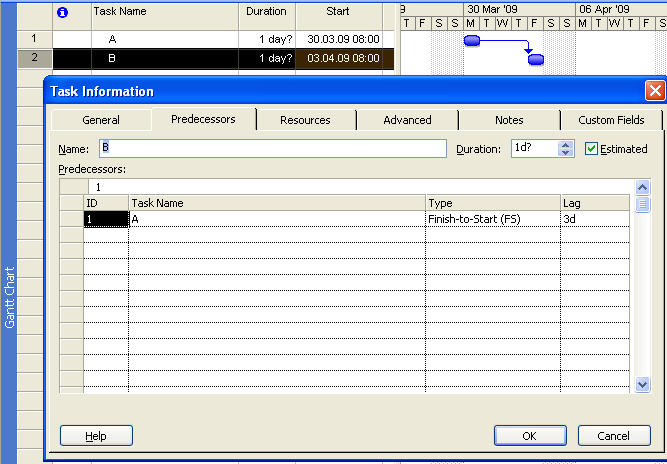Open the General tab

coord(101,120)
